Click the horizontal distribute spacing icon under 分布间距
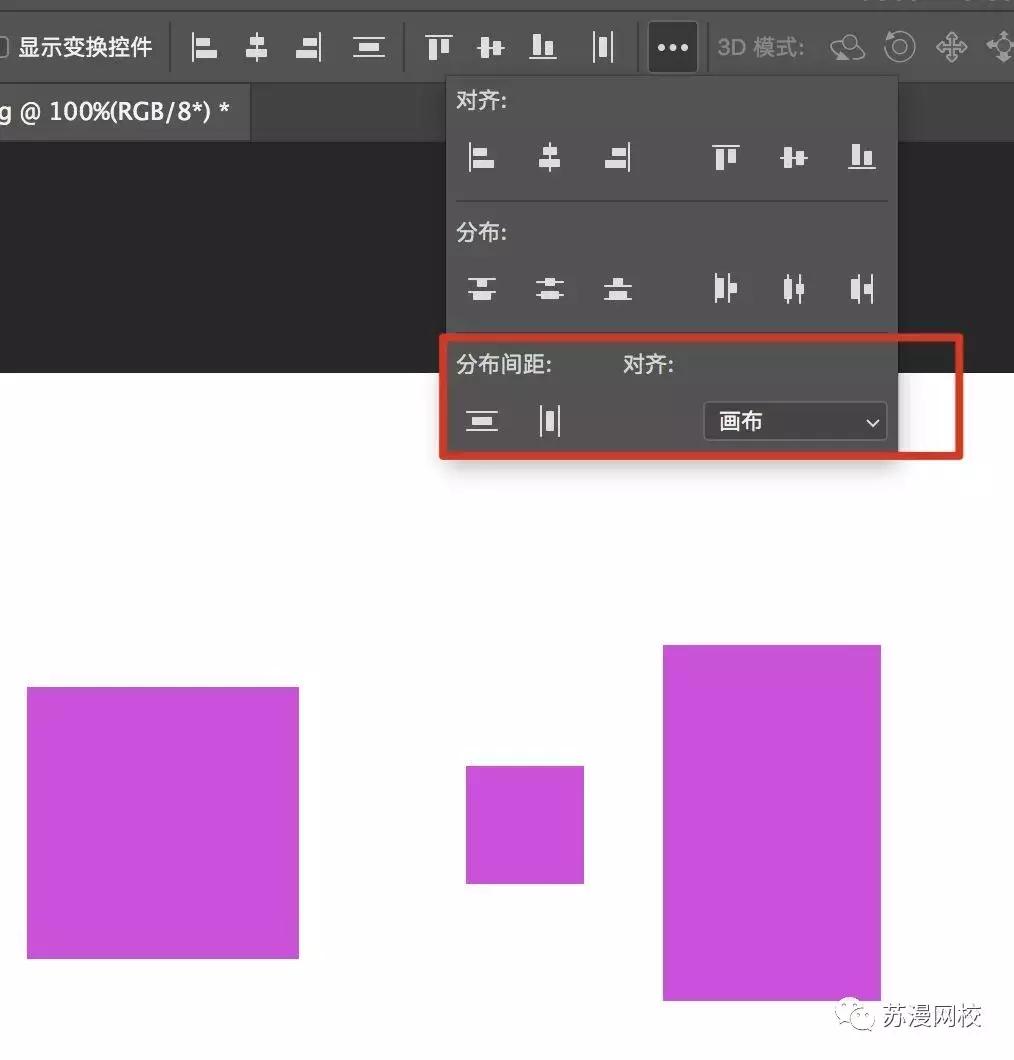 tap(549, 420)
